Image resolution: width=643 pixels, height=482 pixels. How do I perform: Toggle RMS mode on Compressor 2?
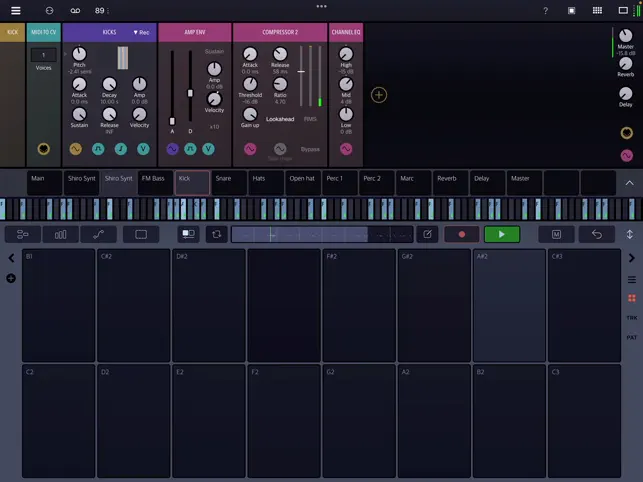click(310, 119)
